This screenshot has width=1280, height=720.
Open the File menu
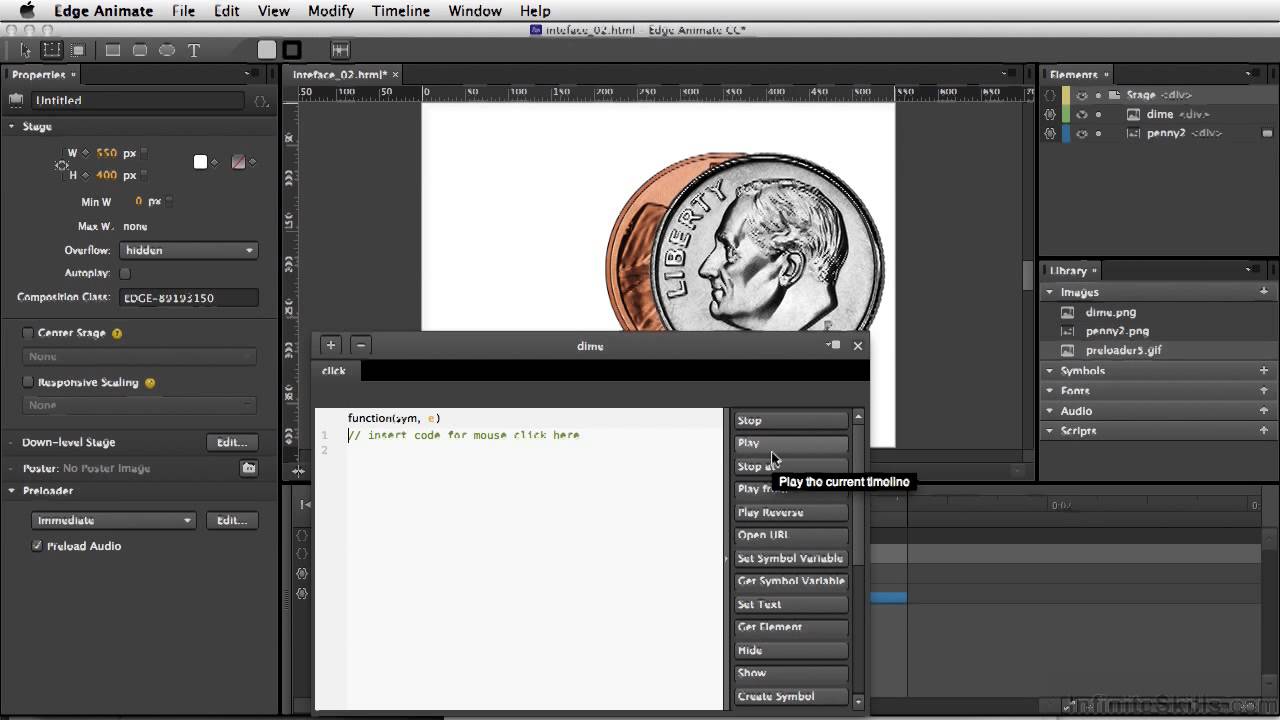coord(183,11)
